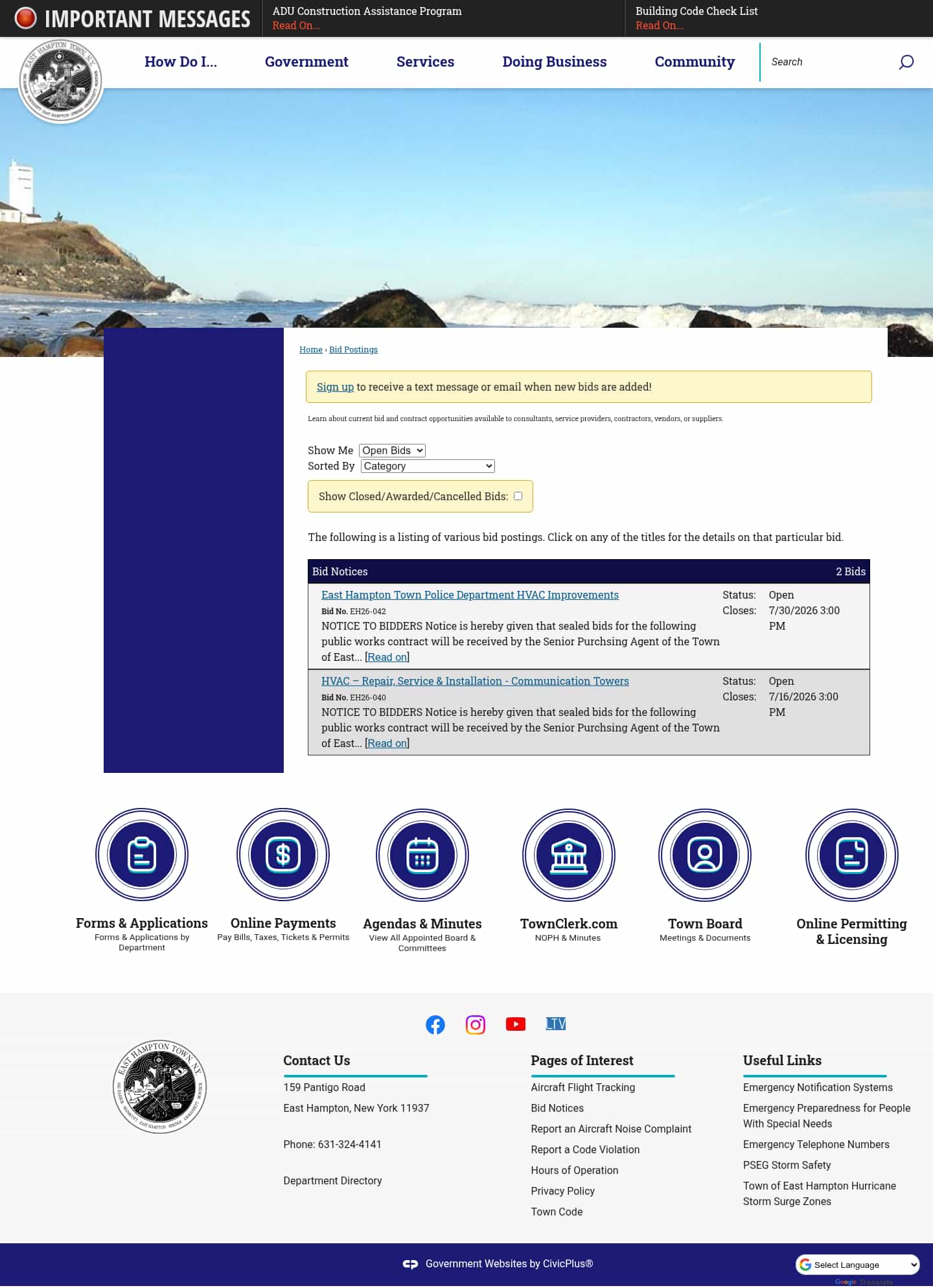Open Town Board title link
933x1288 pixels.
pyautogui.click(x=705, y=924)
